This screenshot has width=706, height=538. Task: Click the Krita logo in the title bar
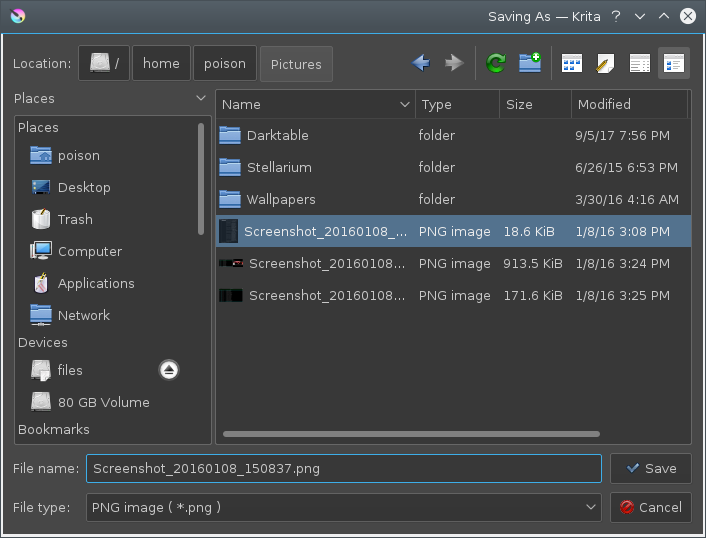pos(18,16)
